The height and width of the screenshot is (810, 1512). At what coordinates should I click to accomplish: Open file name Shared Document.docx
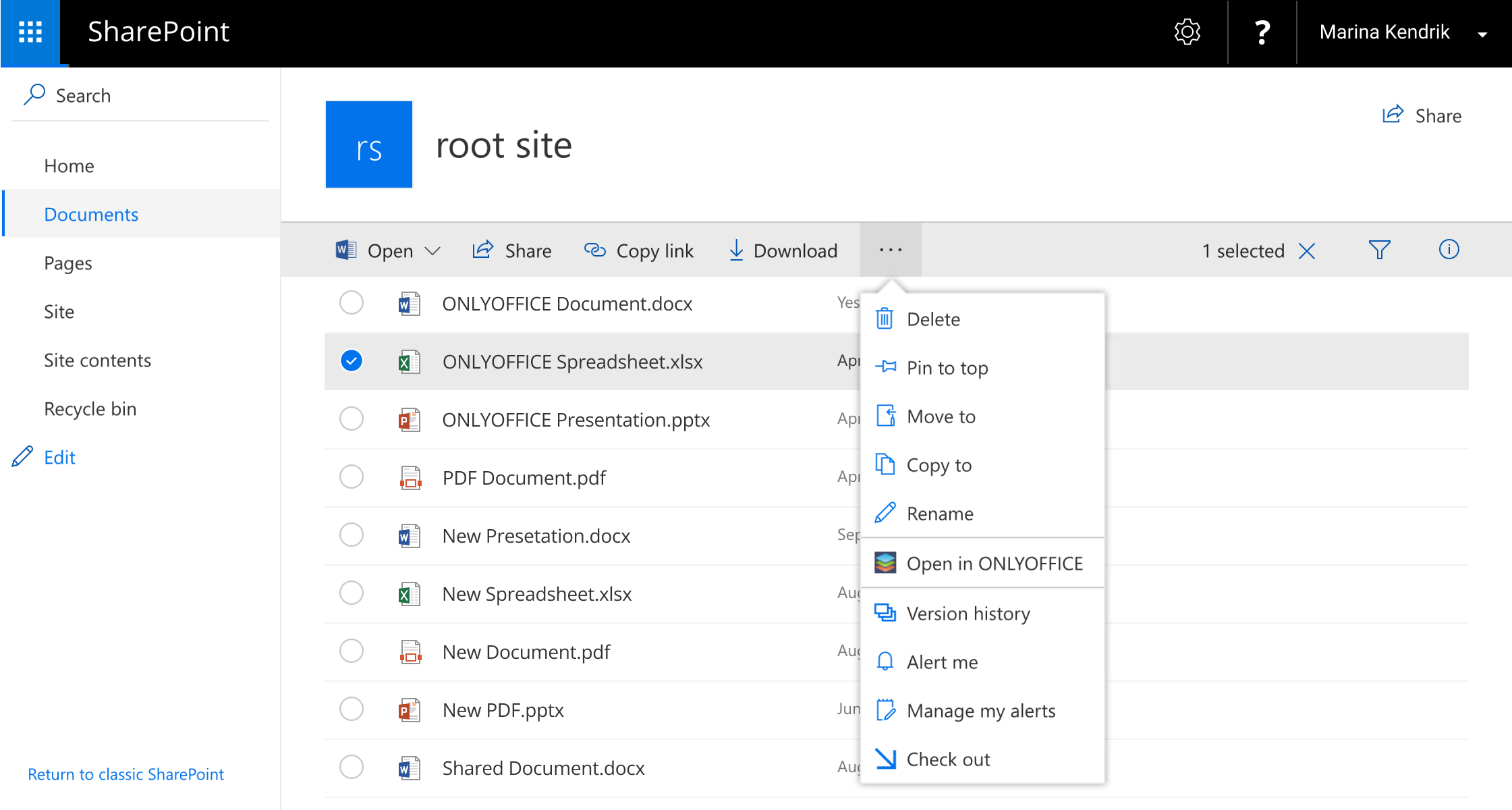click(544, 768)
